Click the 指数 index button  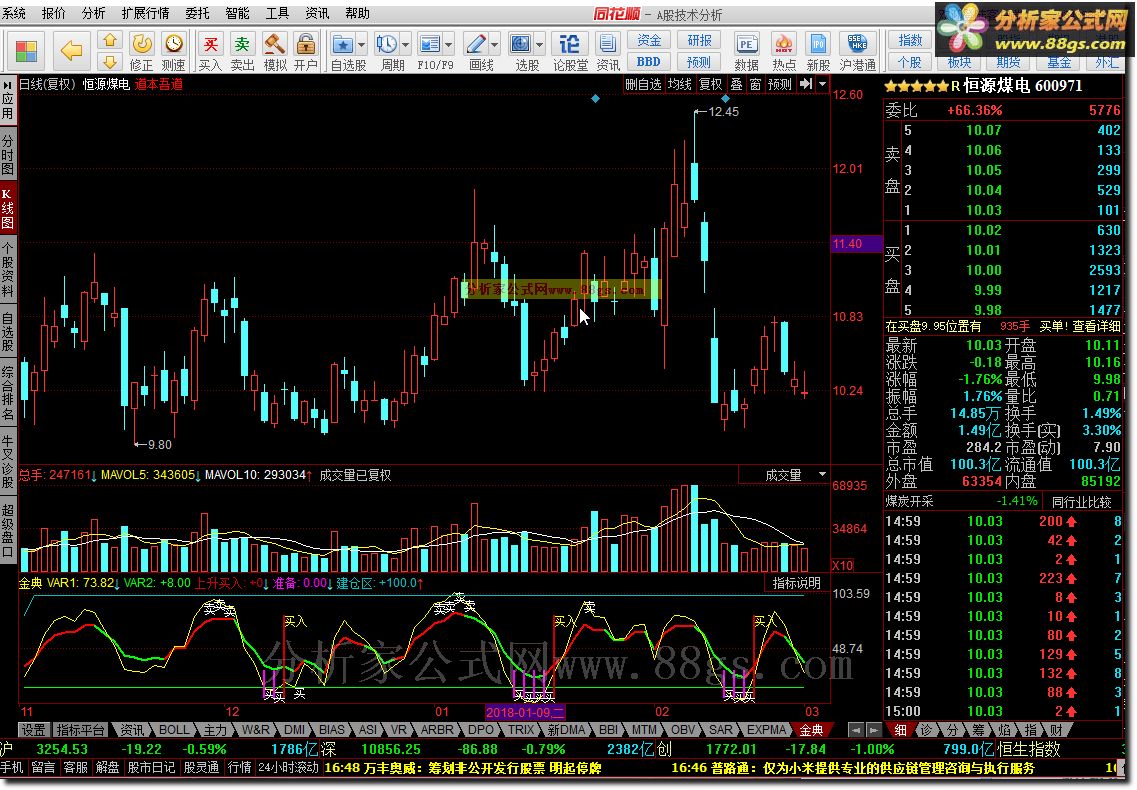(910, 41)
